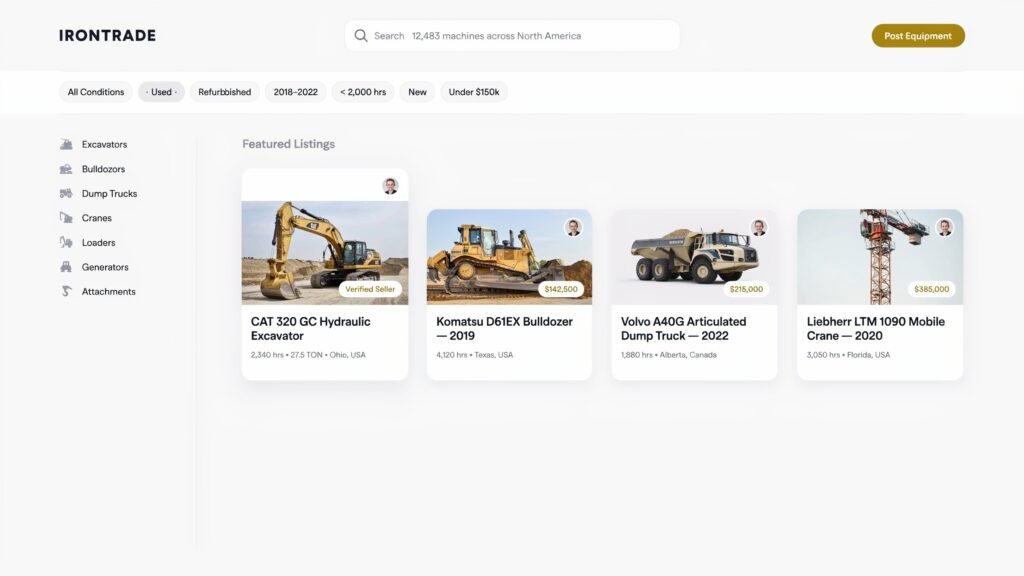Open the Bulldozors category label
Screen dimensions: 1024x576
[x=103, y=169]
